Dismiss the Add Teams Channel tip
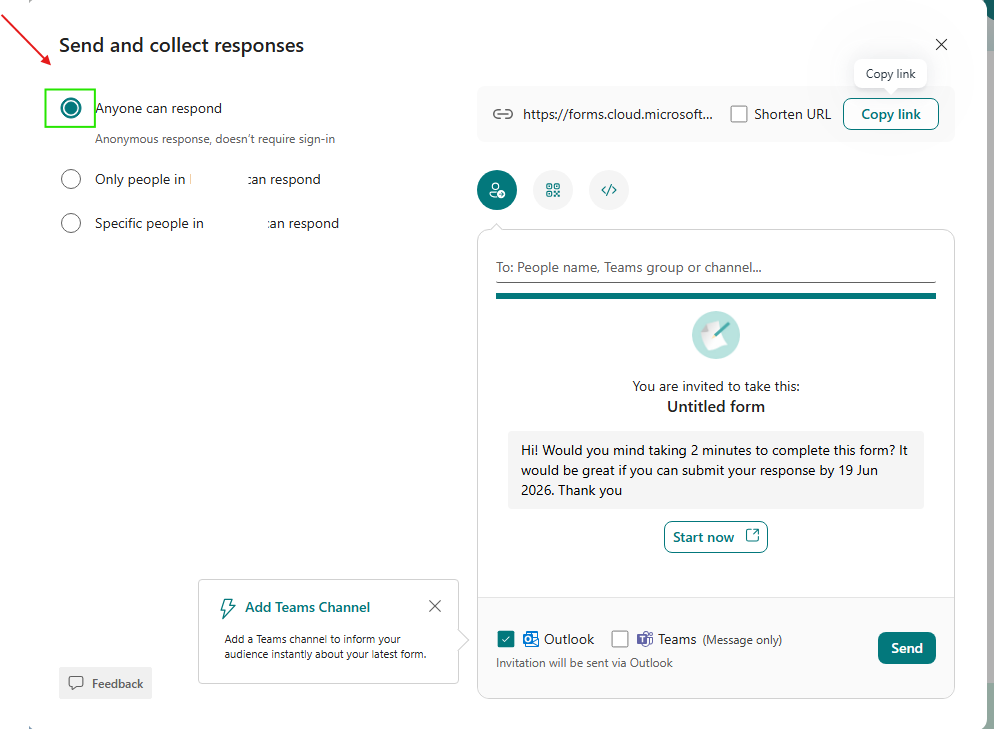The image size is (994, 729). click(x=435, y=606)
